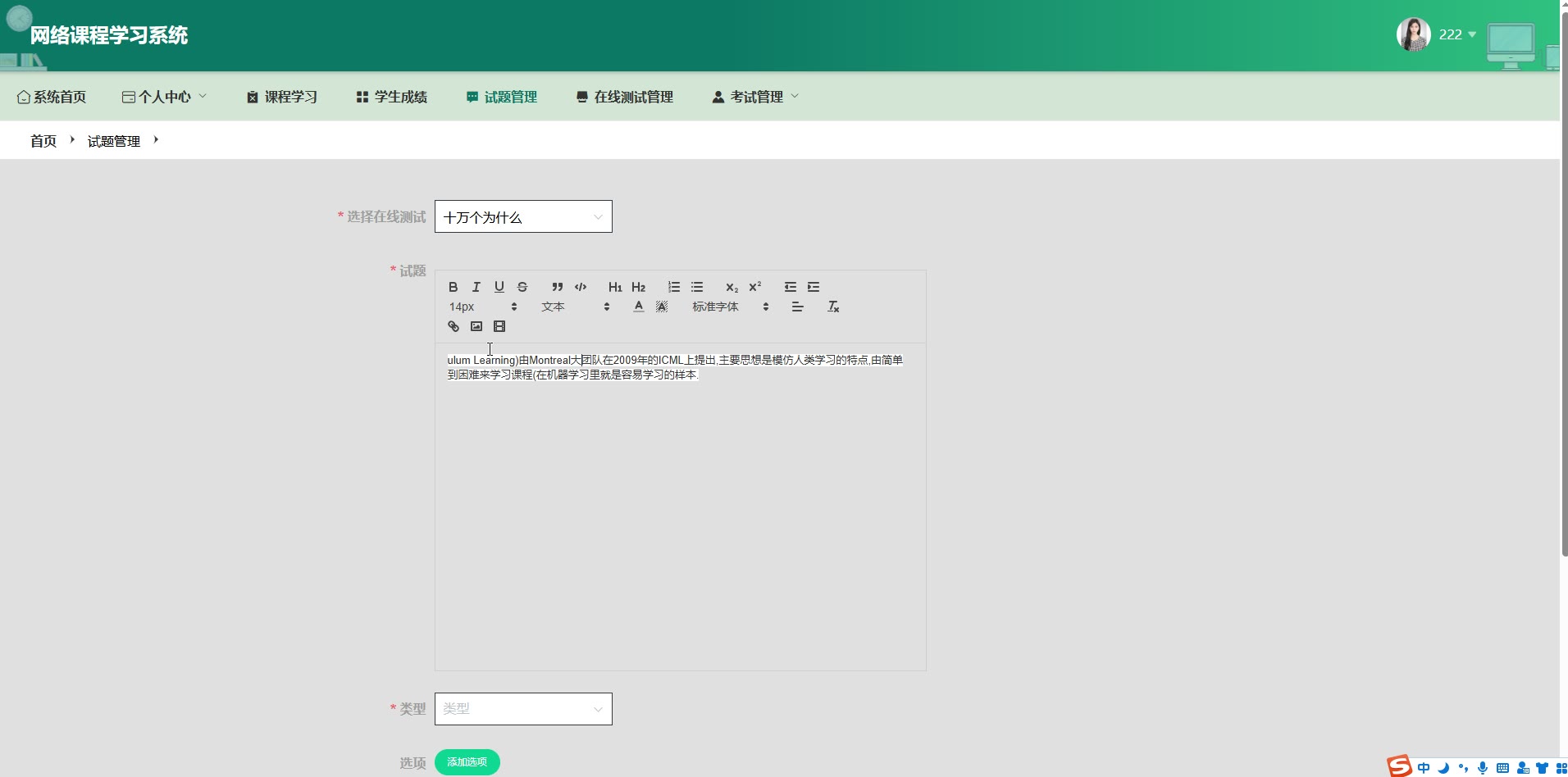Image resolution: width=1568 pixels, height=777 pixels.
Task: Expand the 类型 dropdown
Action: pos(523,709)
